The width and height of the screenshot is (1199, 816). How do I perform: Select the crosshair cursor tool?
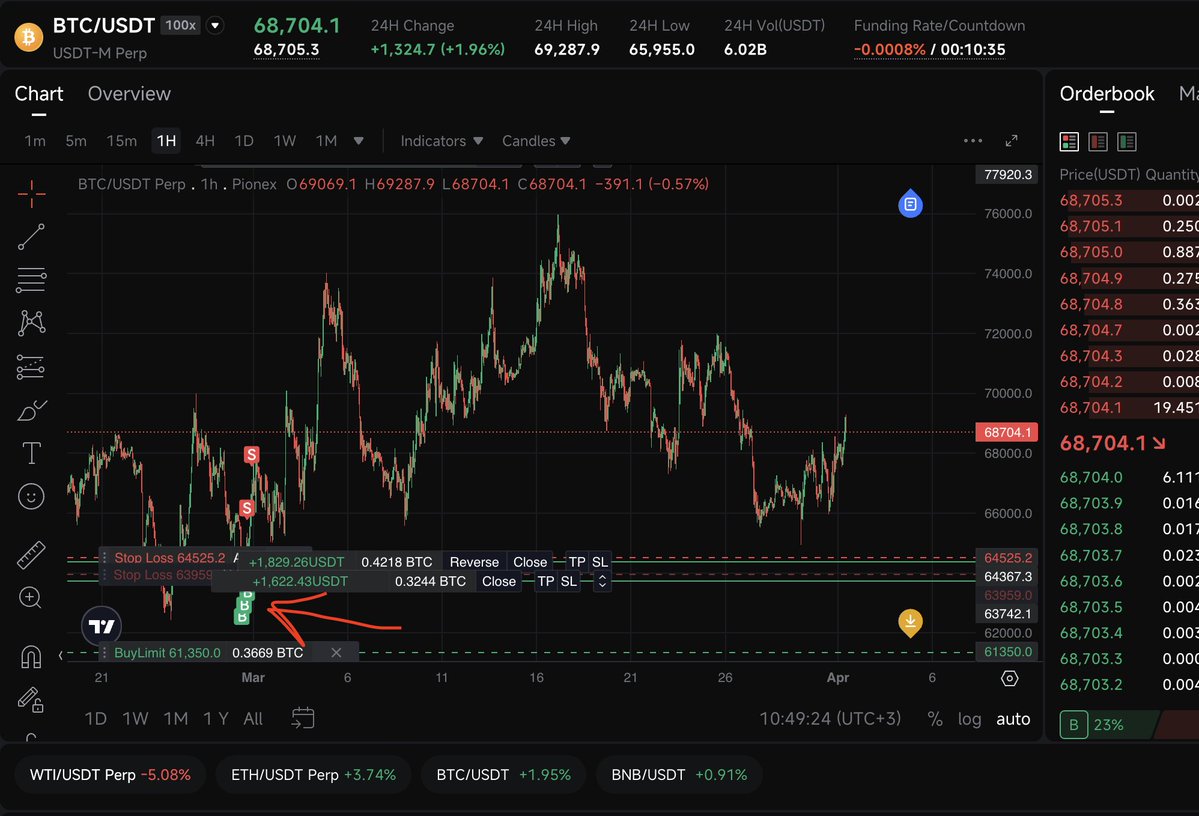point(31,194)
